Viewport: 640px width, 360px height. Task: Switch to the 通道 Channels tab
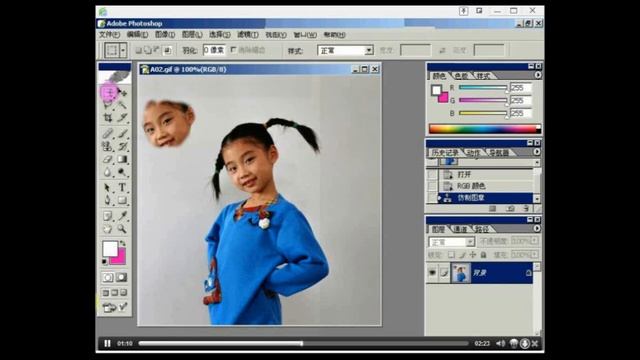[x=460, y=229]
